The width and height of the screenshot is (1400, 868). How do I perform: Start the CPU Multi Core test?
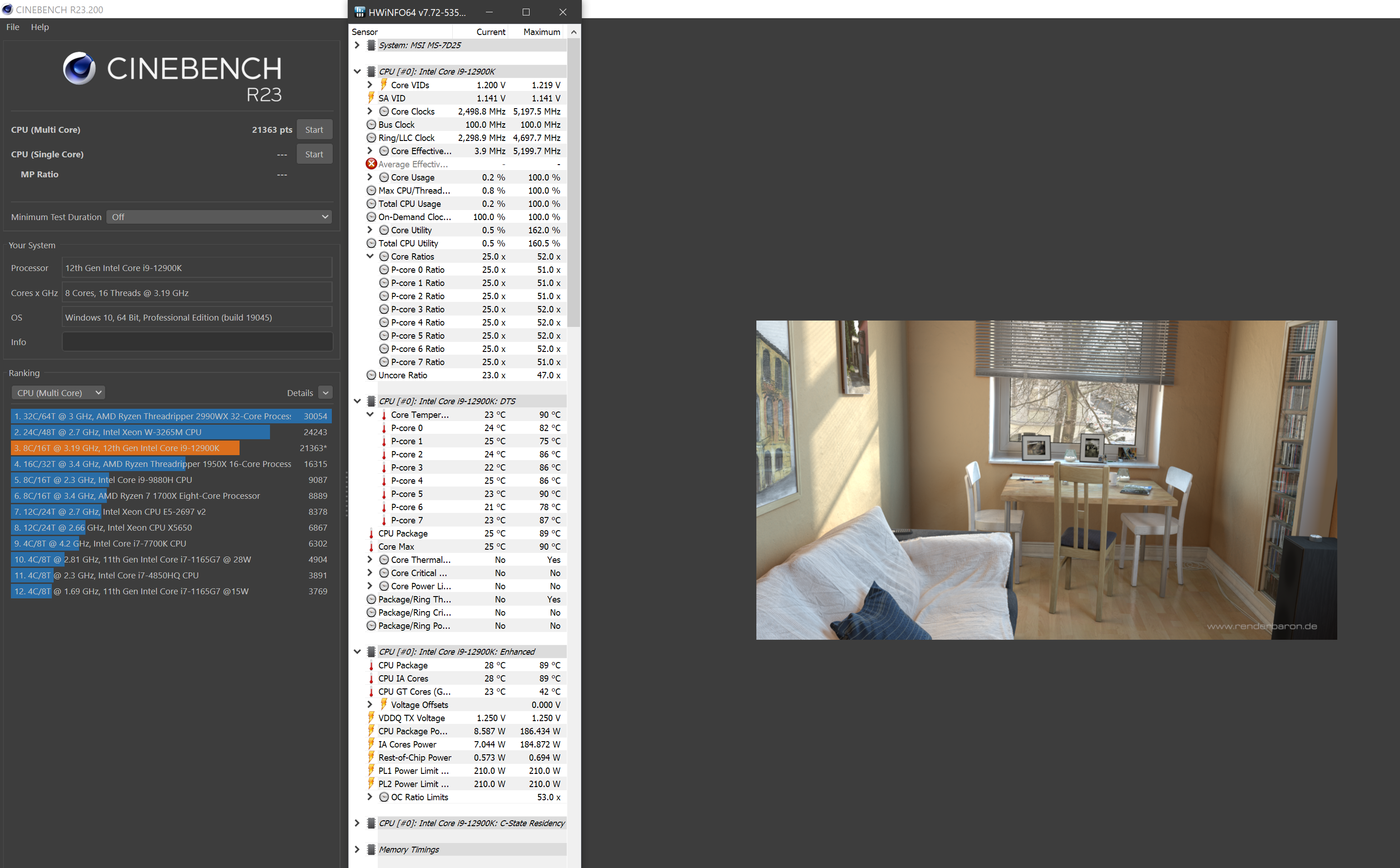coord(314,130)
